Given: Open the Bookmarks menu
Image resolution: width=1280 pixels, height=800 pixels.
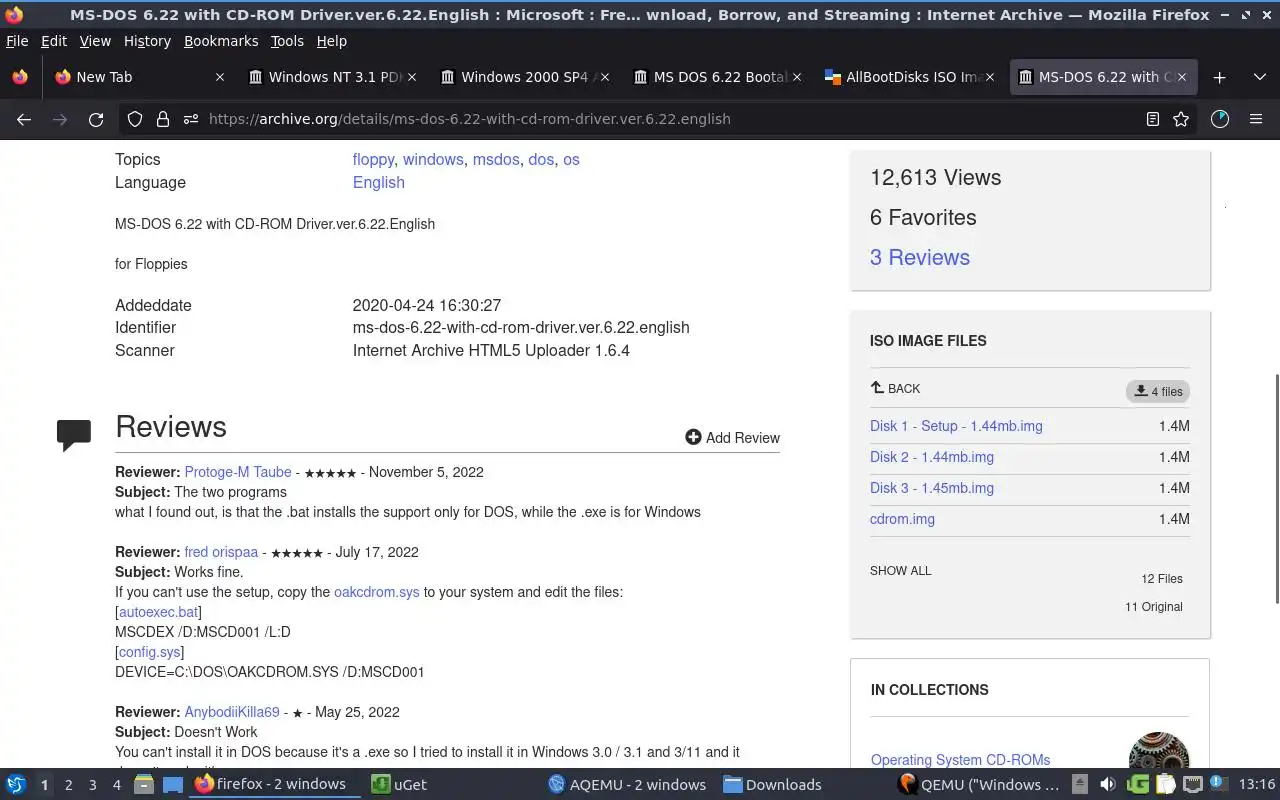Looking at the screenshot, I should (x=221, y=41).
